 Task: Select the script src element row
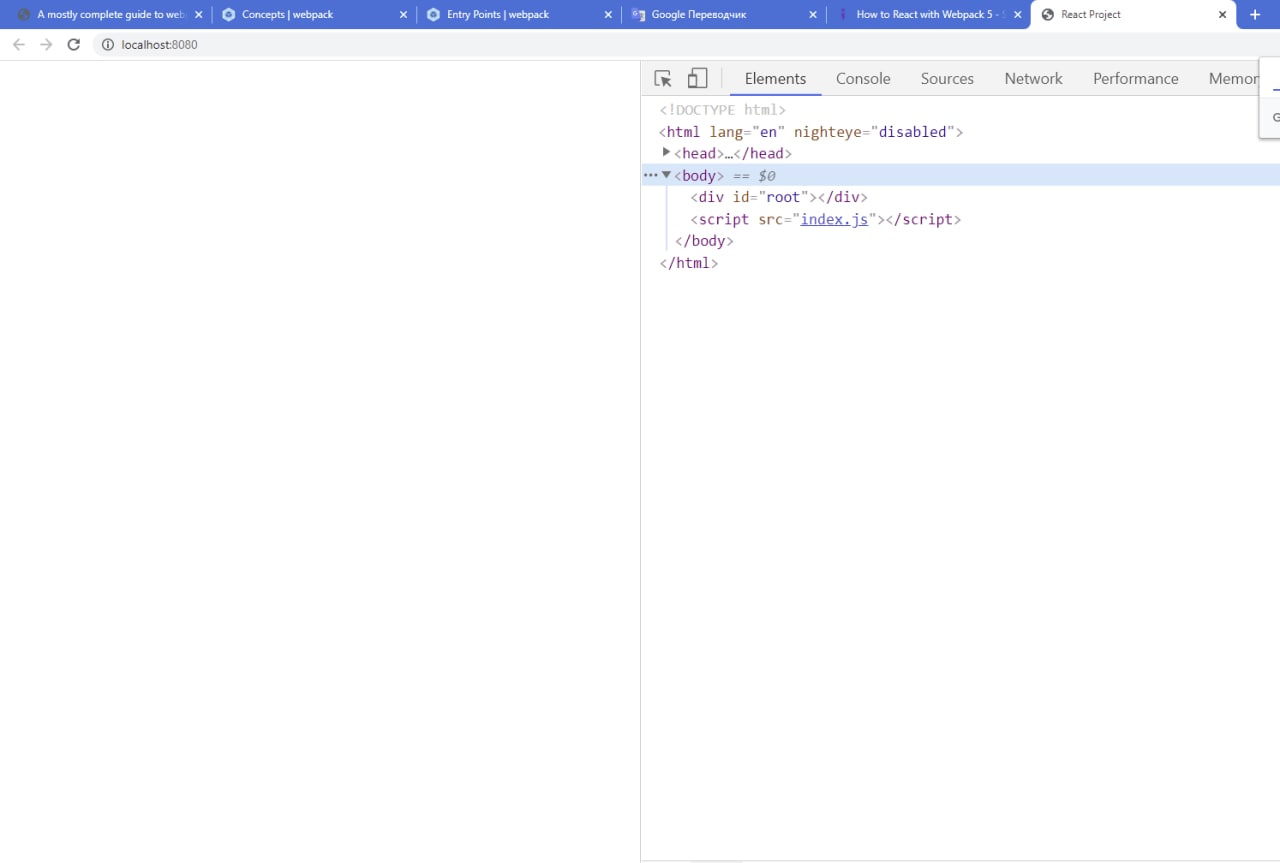point(825,219)
